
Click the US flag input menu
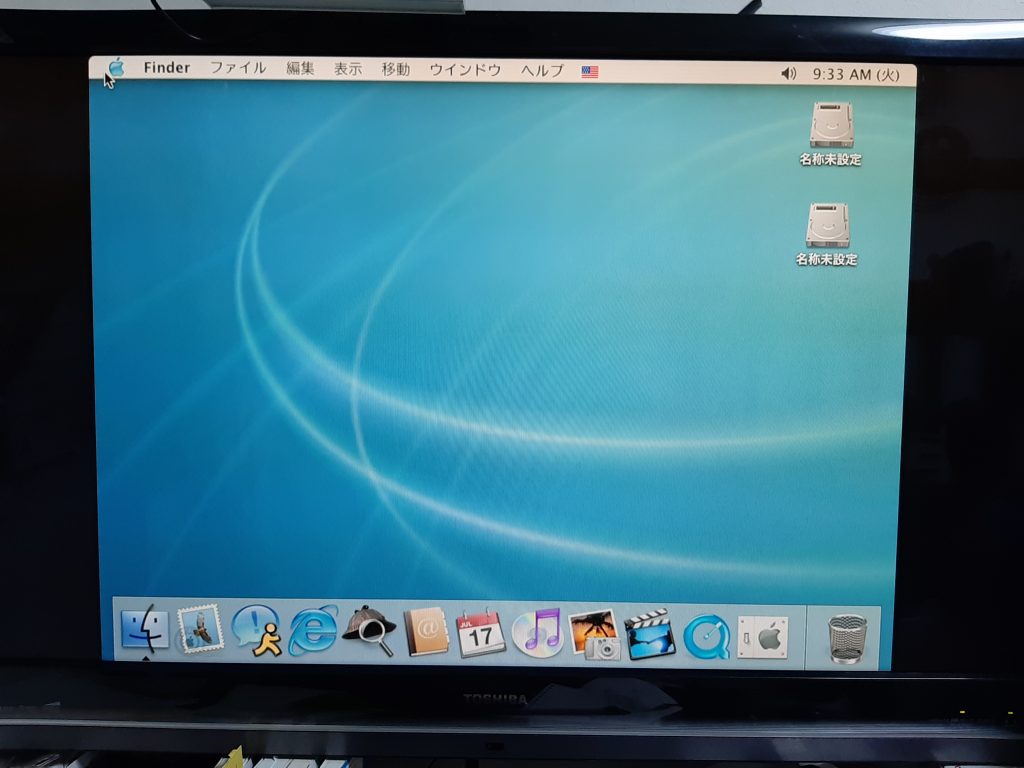(x=590, y=72)
